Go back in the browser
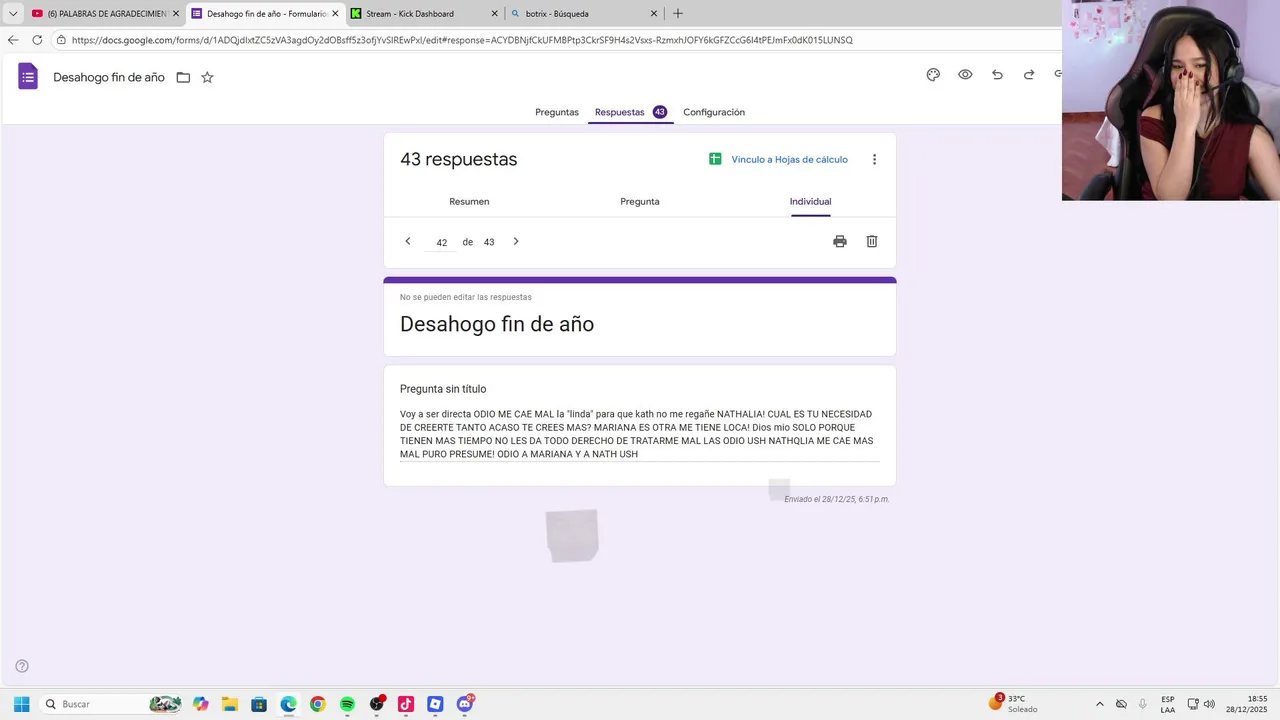This screenshot has width=1280, height=720. tap(13, 40)
